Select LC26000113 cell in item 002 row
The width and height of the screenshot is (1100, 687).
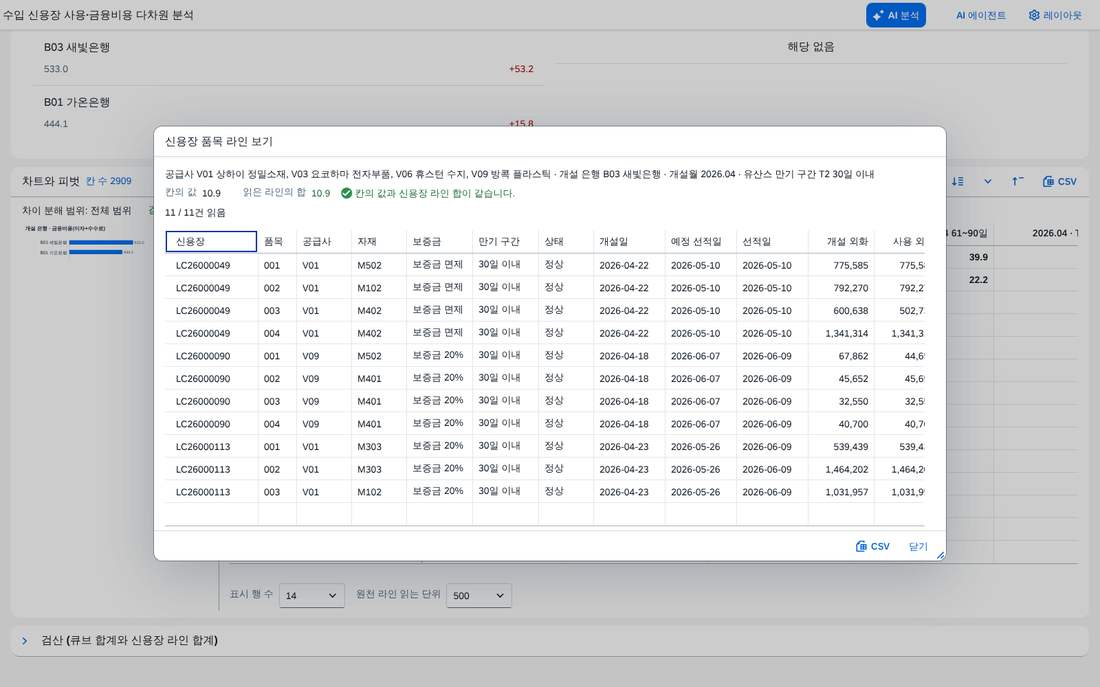tap(211, 469)
